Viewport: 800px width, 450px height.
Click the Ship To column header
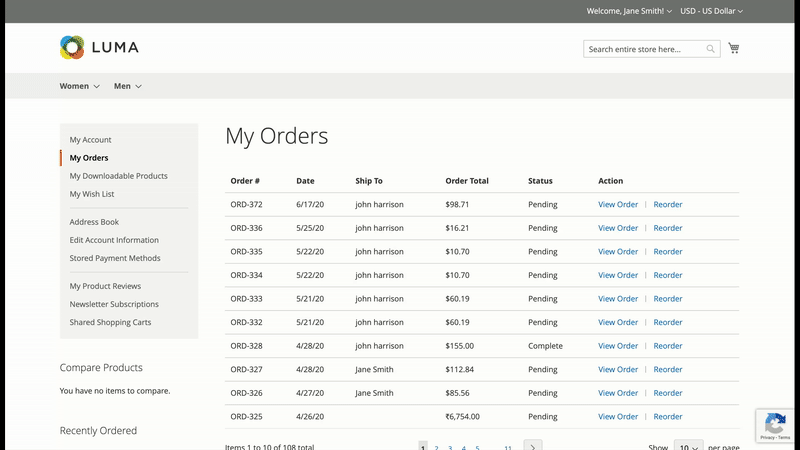point(369,181)
